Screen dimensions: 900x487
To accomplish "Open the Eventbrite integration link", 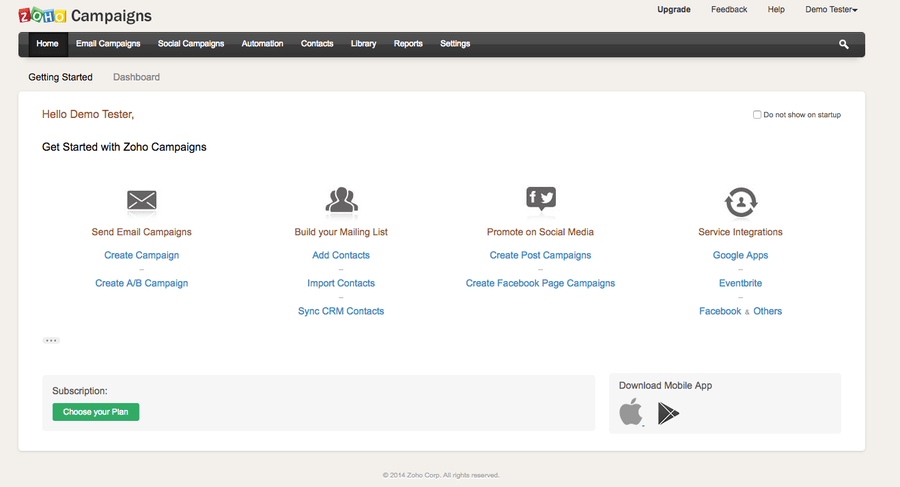I will 740,283.
